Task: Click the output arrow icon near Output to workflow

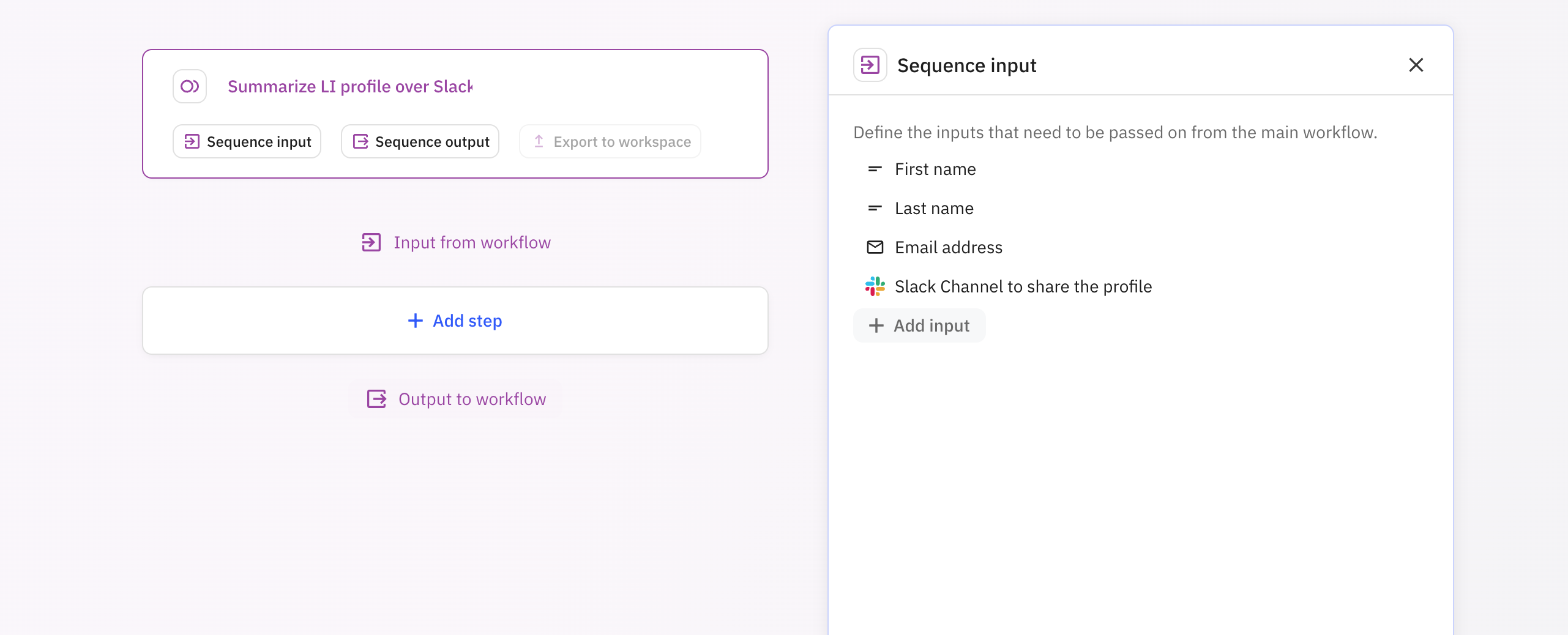Action: click(x=376, y=399)
